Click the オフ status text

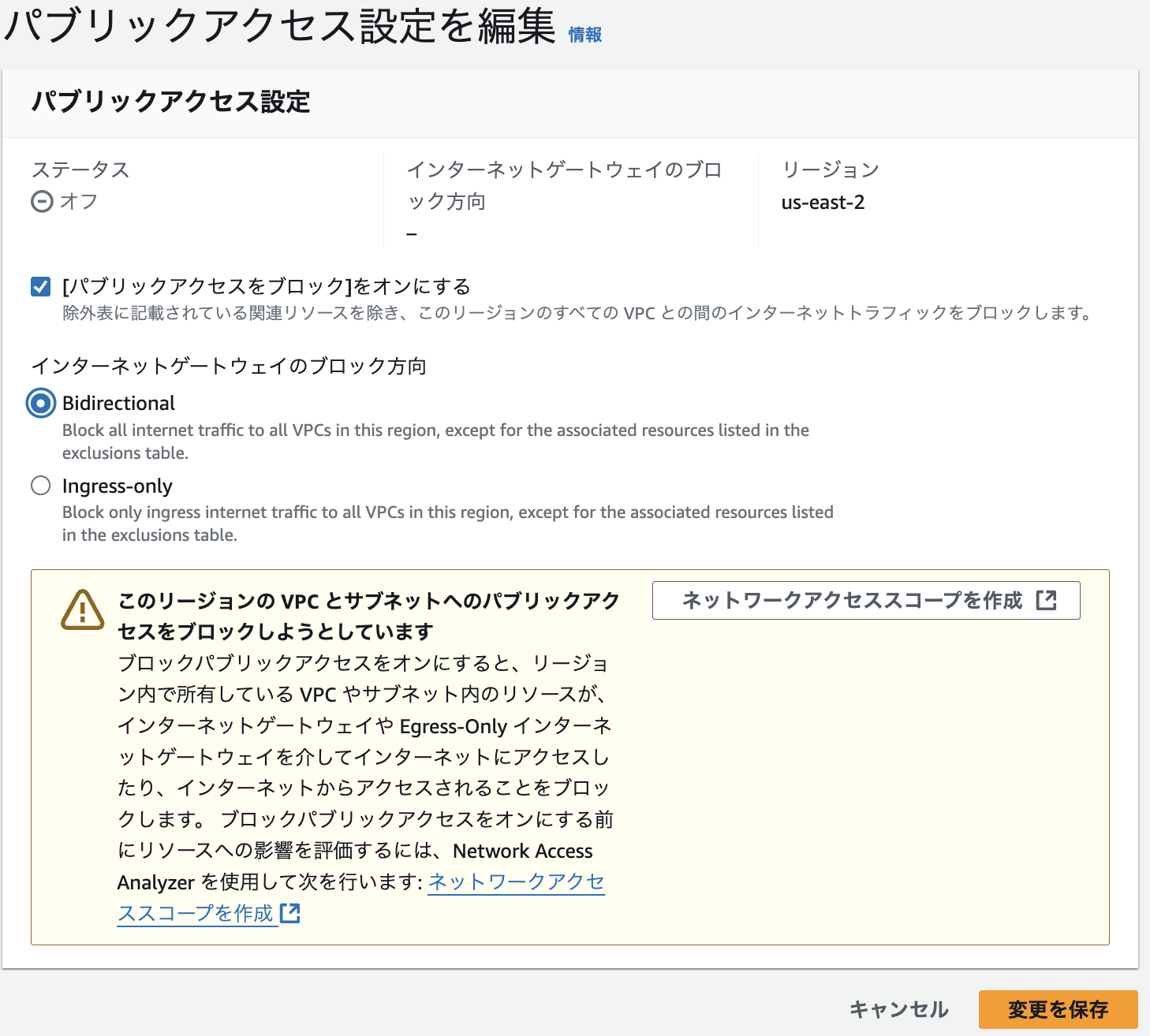79,203
